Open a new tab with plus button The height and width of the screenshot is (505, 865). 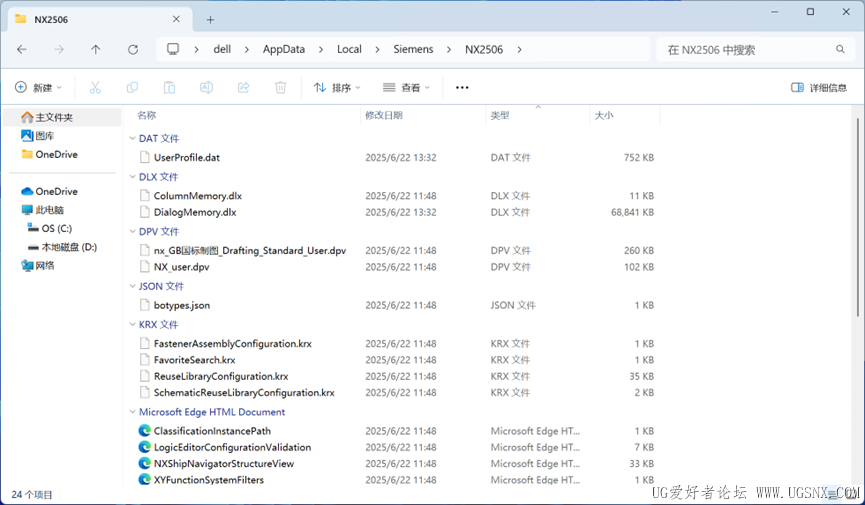(210, 20)
